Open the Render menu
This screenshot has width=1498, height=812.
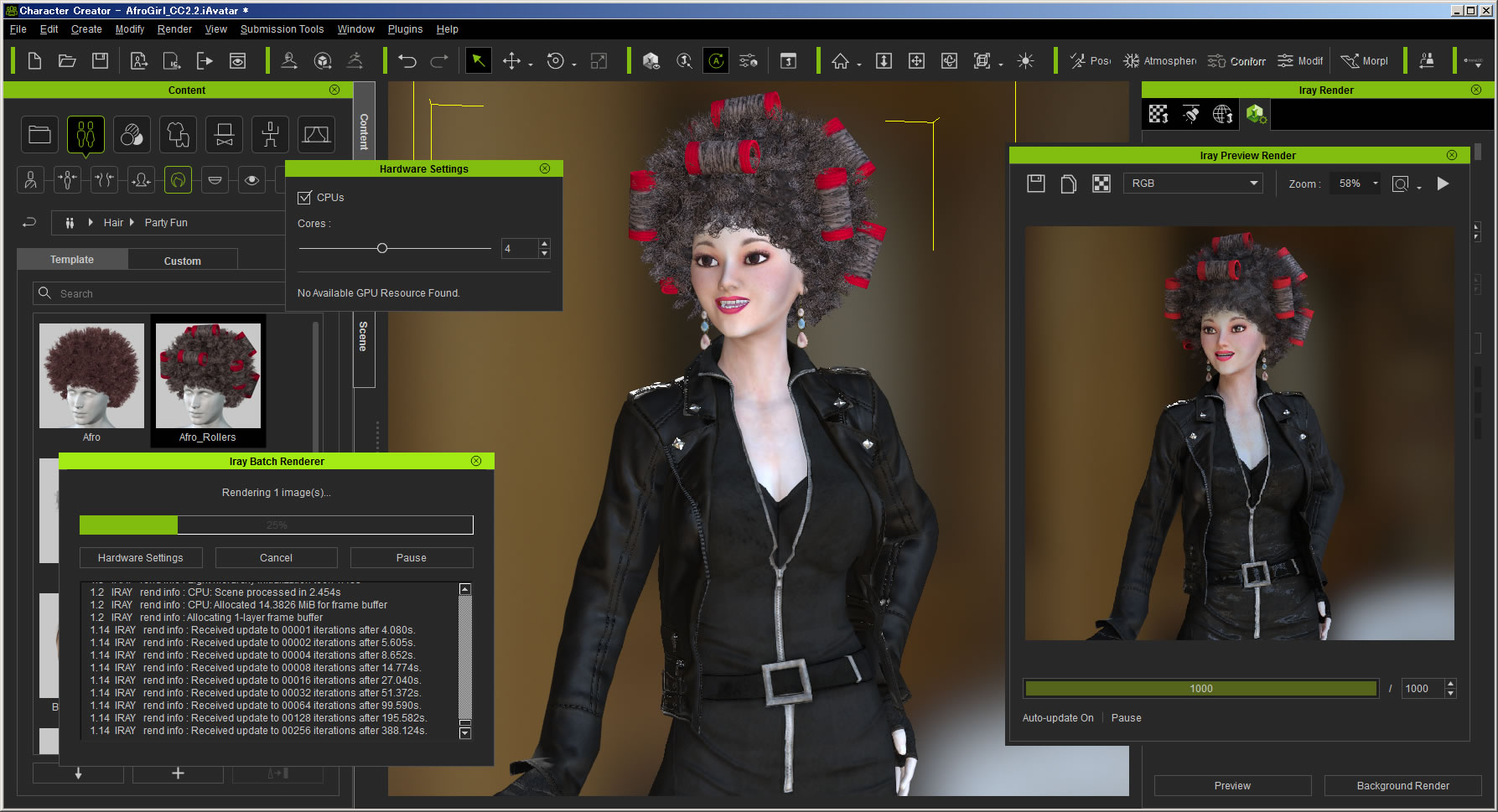click(x=174, y=29)
